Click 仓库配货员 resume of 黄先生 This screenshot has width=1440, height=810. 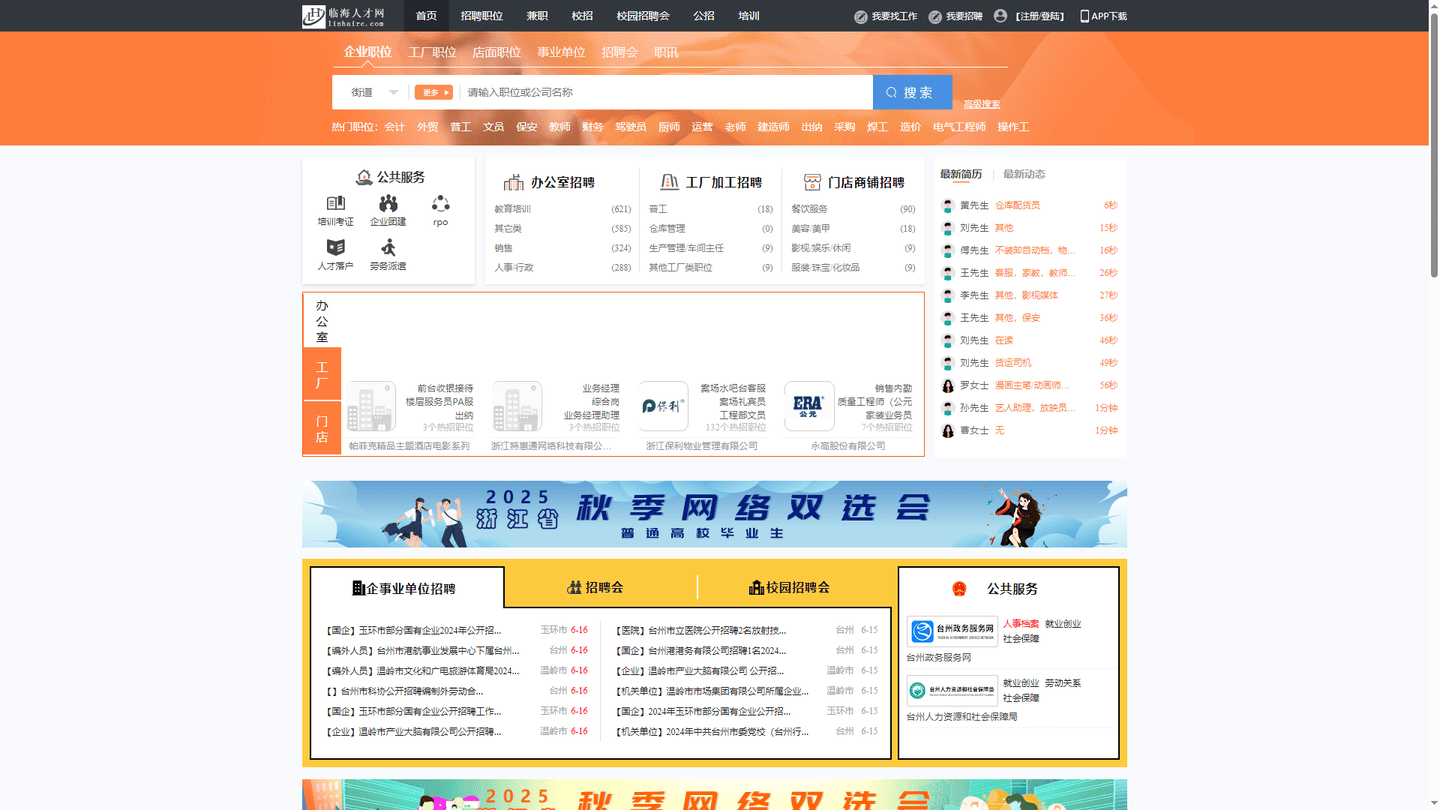[x=1017, y=205]
